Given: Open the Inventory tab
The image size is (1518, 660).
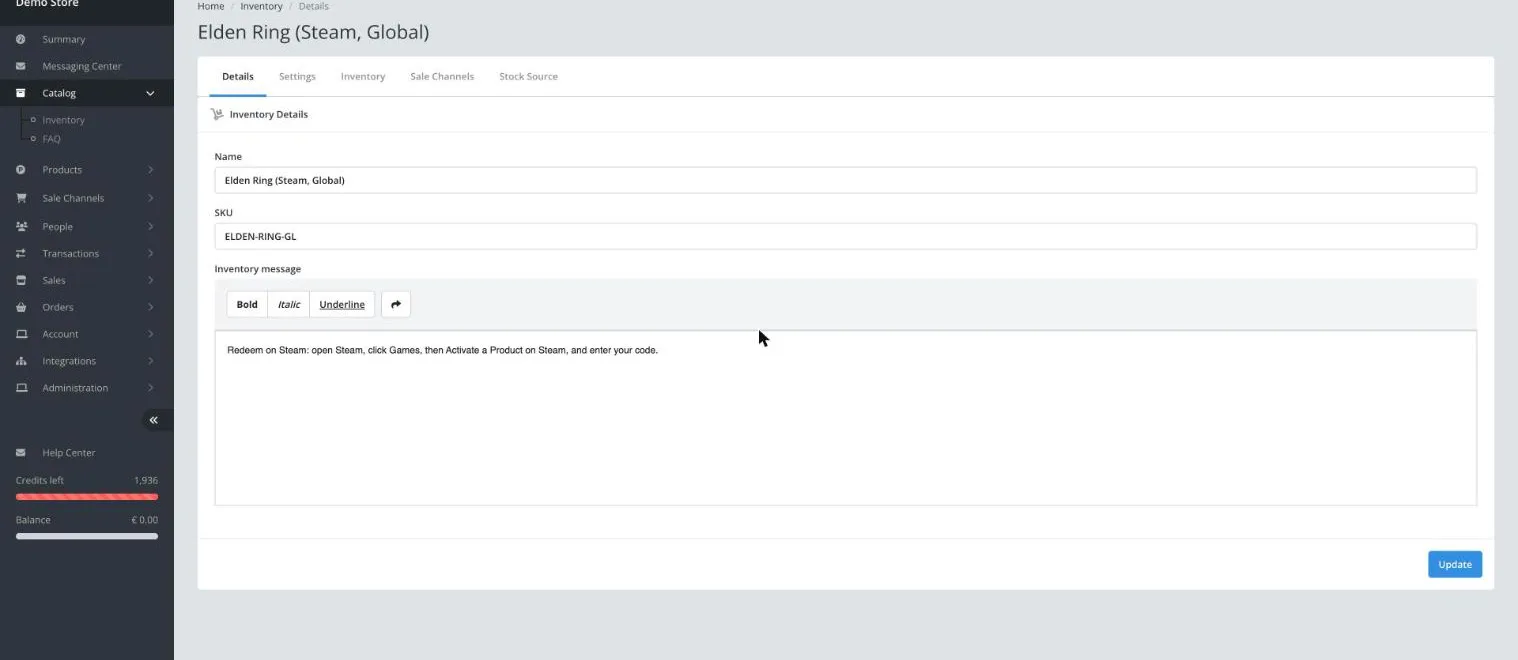Looking at the screenshot, I should [x=363, y=76].
